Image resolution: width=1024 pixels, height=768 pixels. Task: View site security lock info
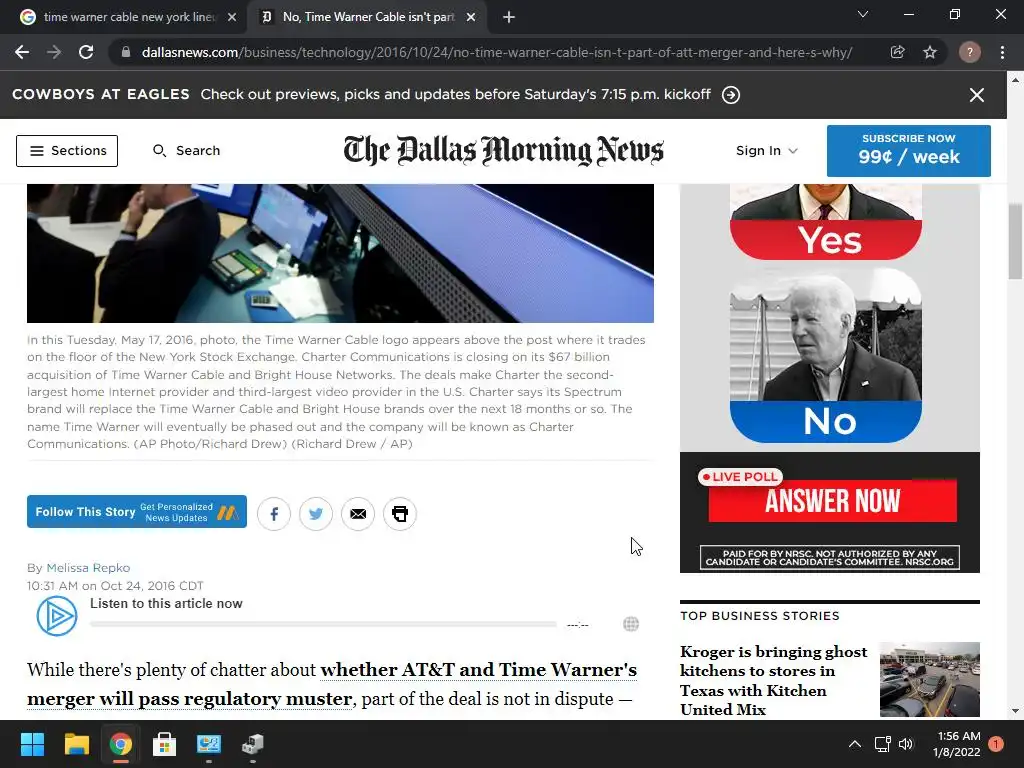pos(126,52)
